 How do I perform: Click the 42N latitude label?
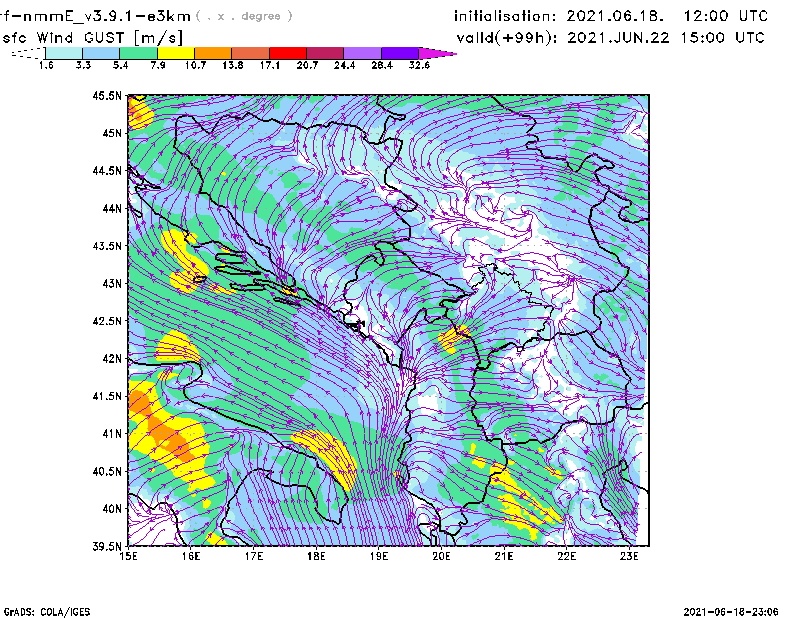tap(112, 359)
